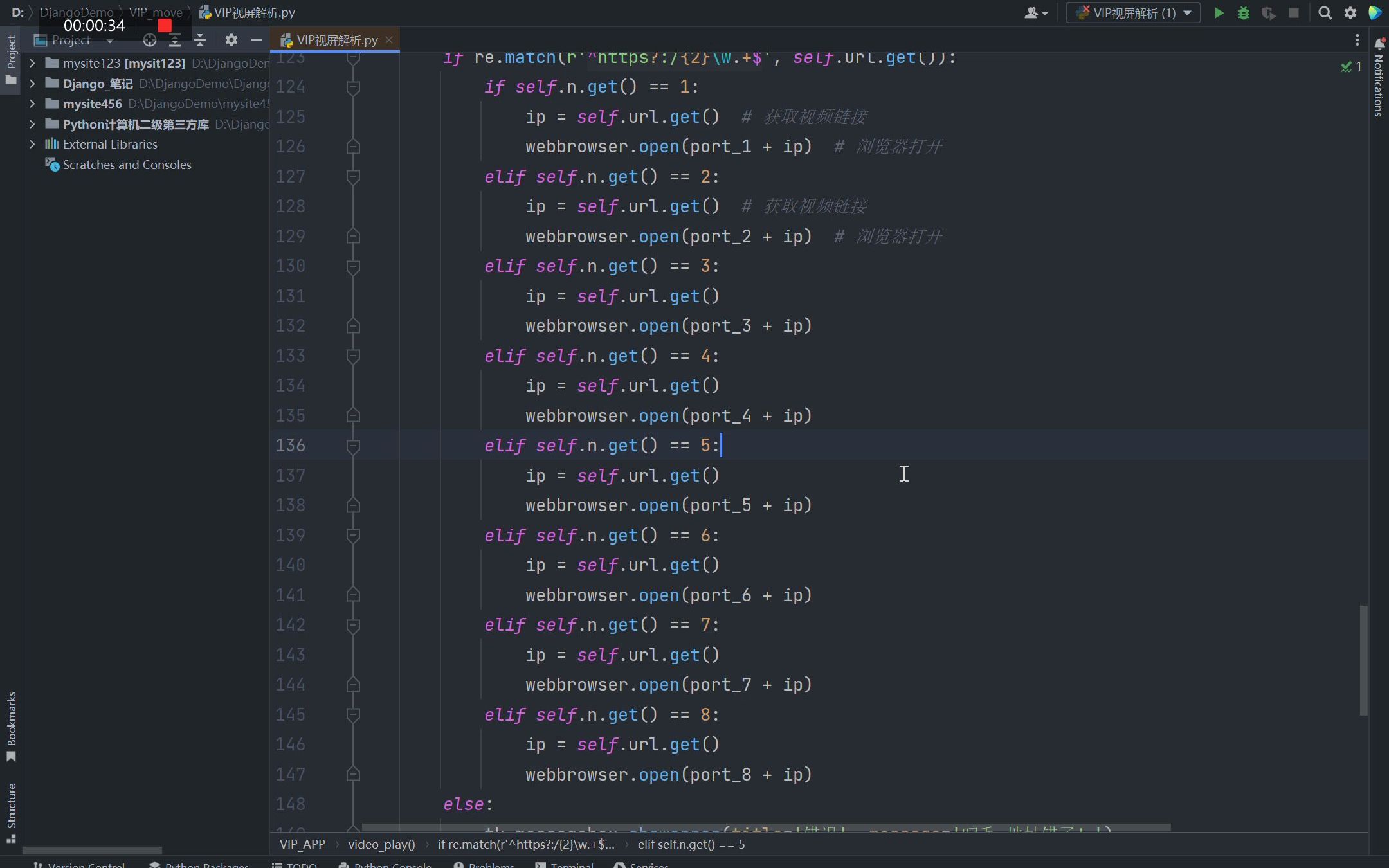Expand the mysite456 folder
The image size is (1389, 868).
[x=32, y=104]
